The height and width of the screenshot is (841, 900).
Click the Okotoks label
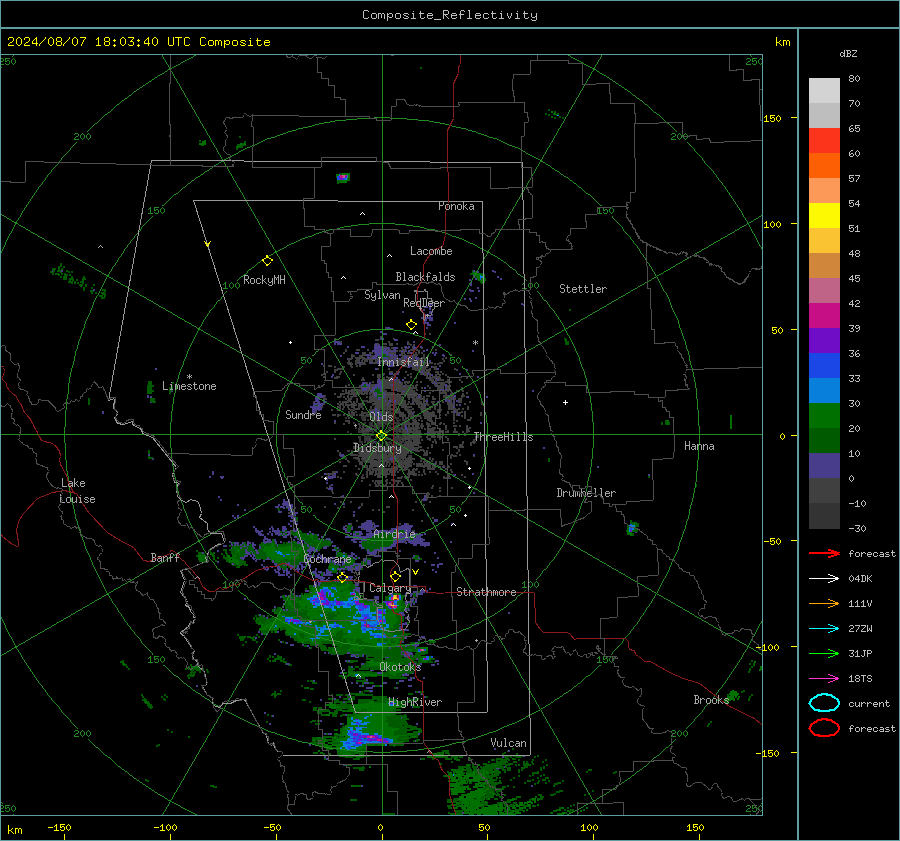tap(400, 666)
